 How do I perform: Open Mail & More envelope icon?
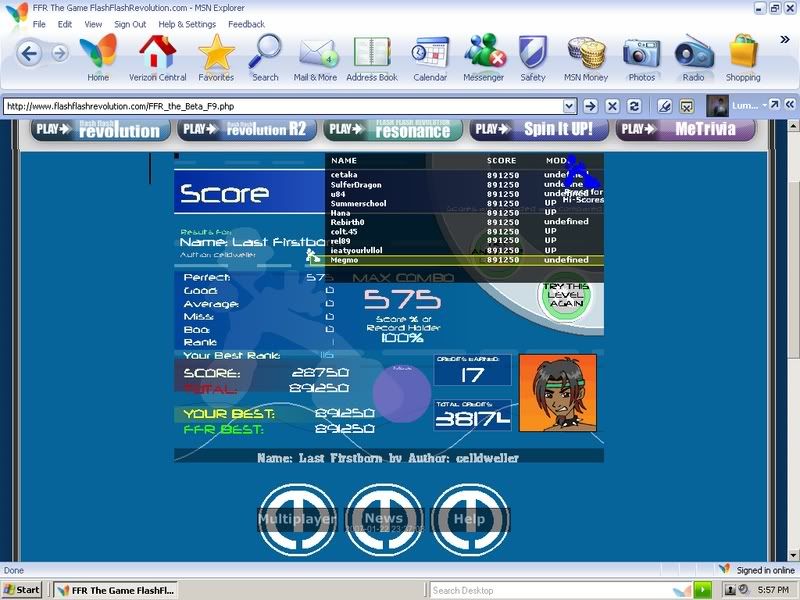point(315,53)
